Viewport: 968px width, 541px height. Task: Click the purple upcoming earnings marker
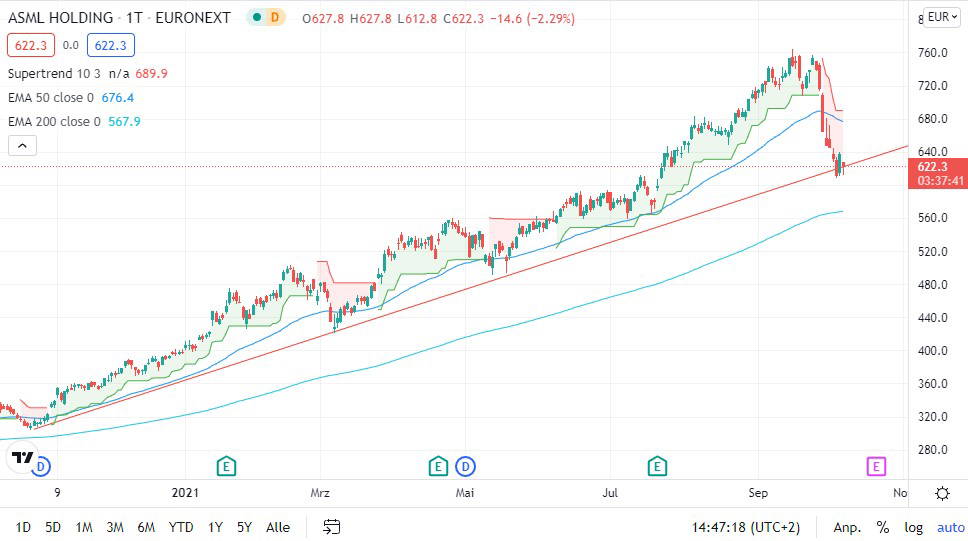click(x=876, y=466)
